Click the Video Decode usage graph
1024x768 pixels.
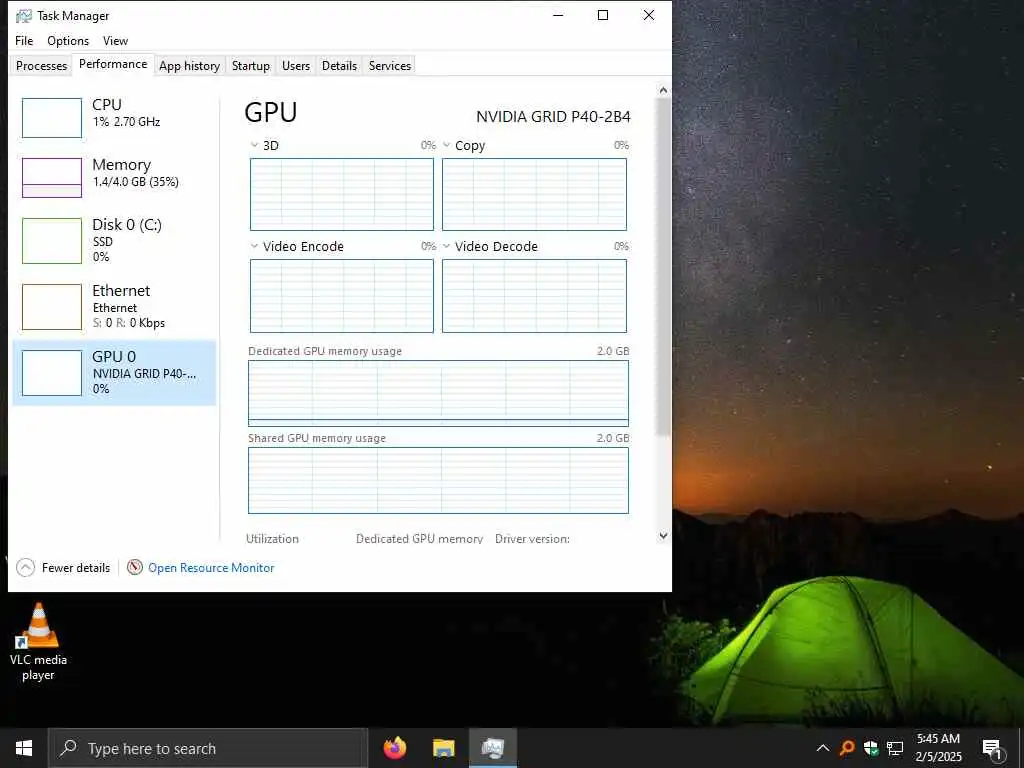(534, 296)
